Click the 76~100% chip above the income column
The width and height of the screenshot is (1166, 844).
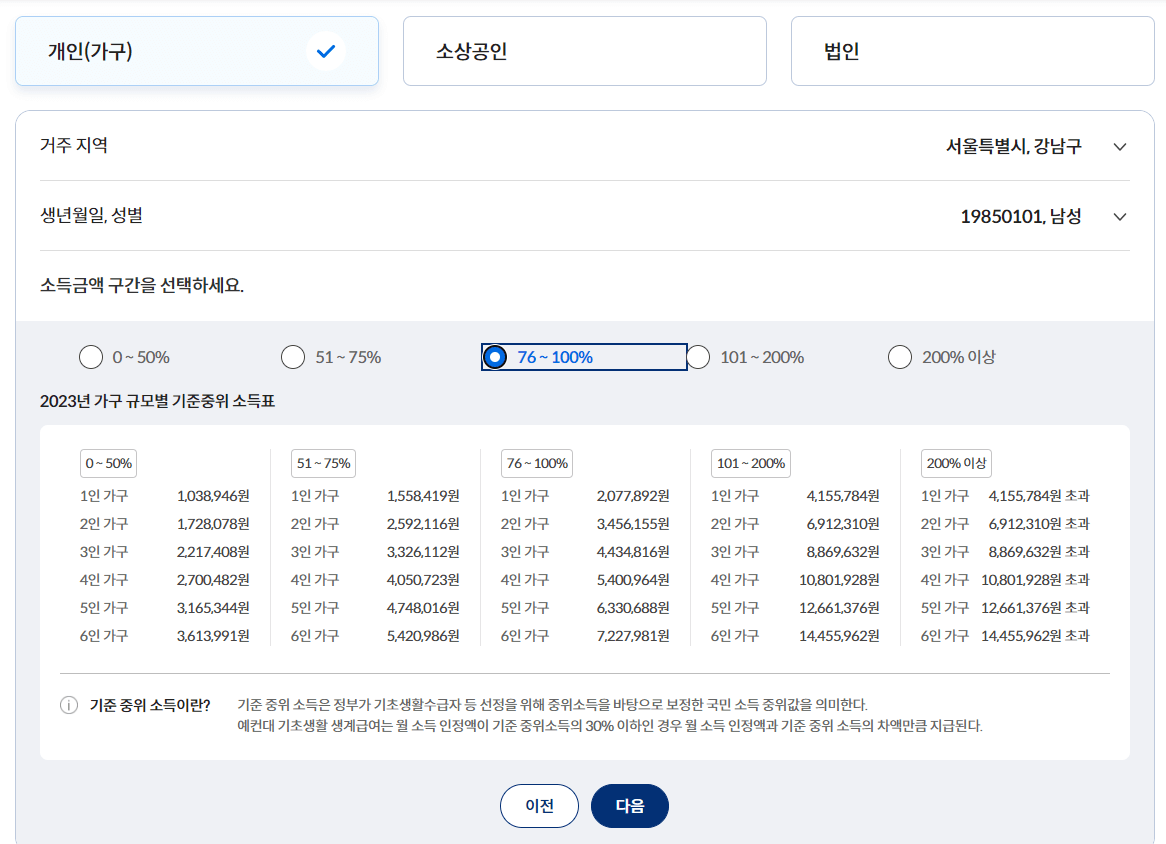(535, 463)
